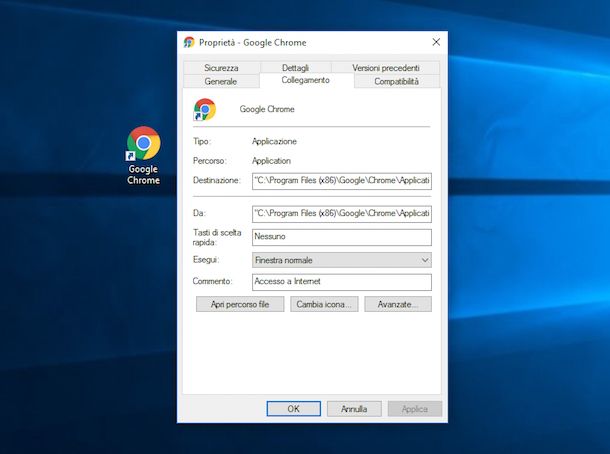The height and width of the screenshot is (454, 610).
Task: Click the Chrome icon in dialog title bar
Action: [189, 42]
